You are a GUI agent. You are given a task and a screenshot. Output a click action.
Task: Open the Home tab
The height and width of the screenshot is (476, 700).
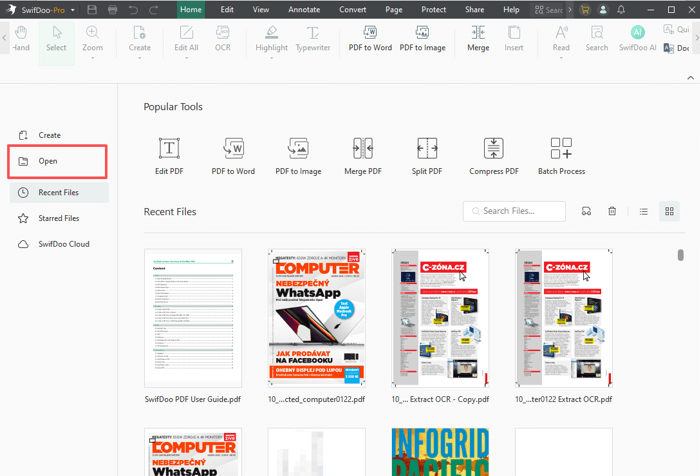click(191, 9)
